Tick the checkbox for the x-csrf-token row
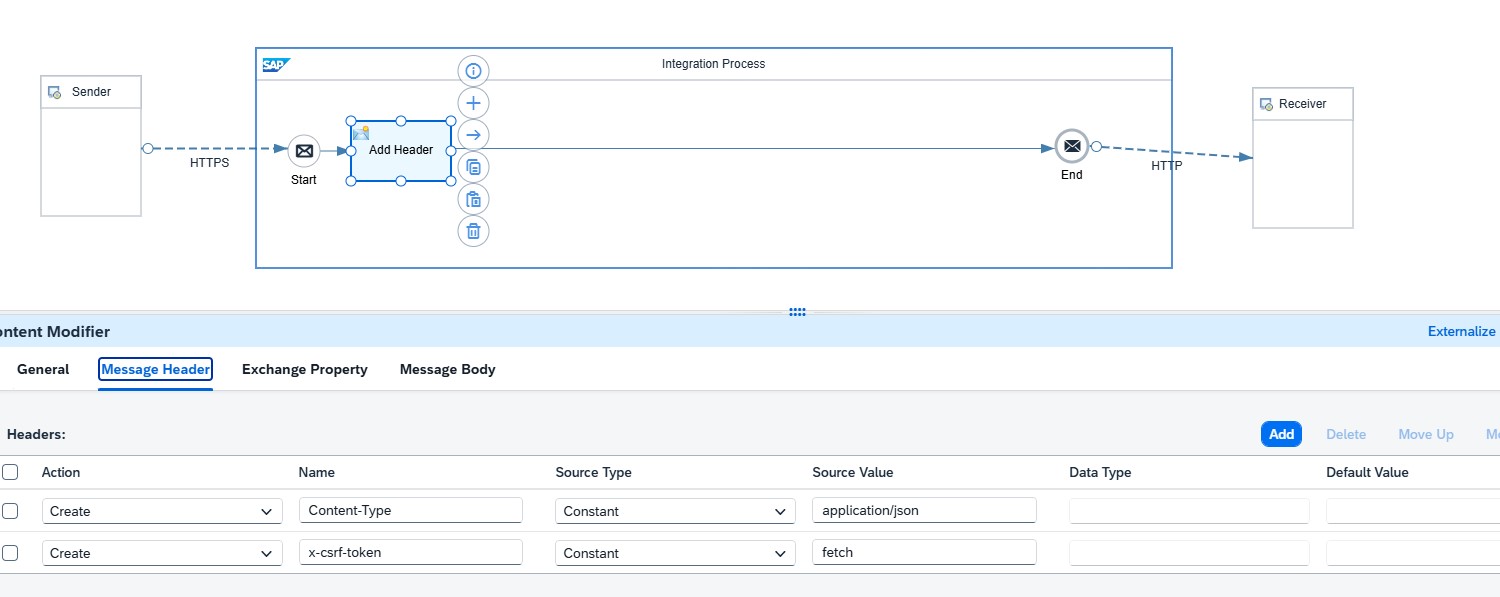This screenshot has width=1500, height=597. coord(10,553)
